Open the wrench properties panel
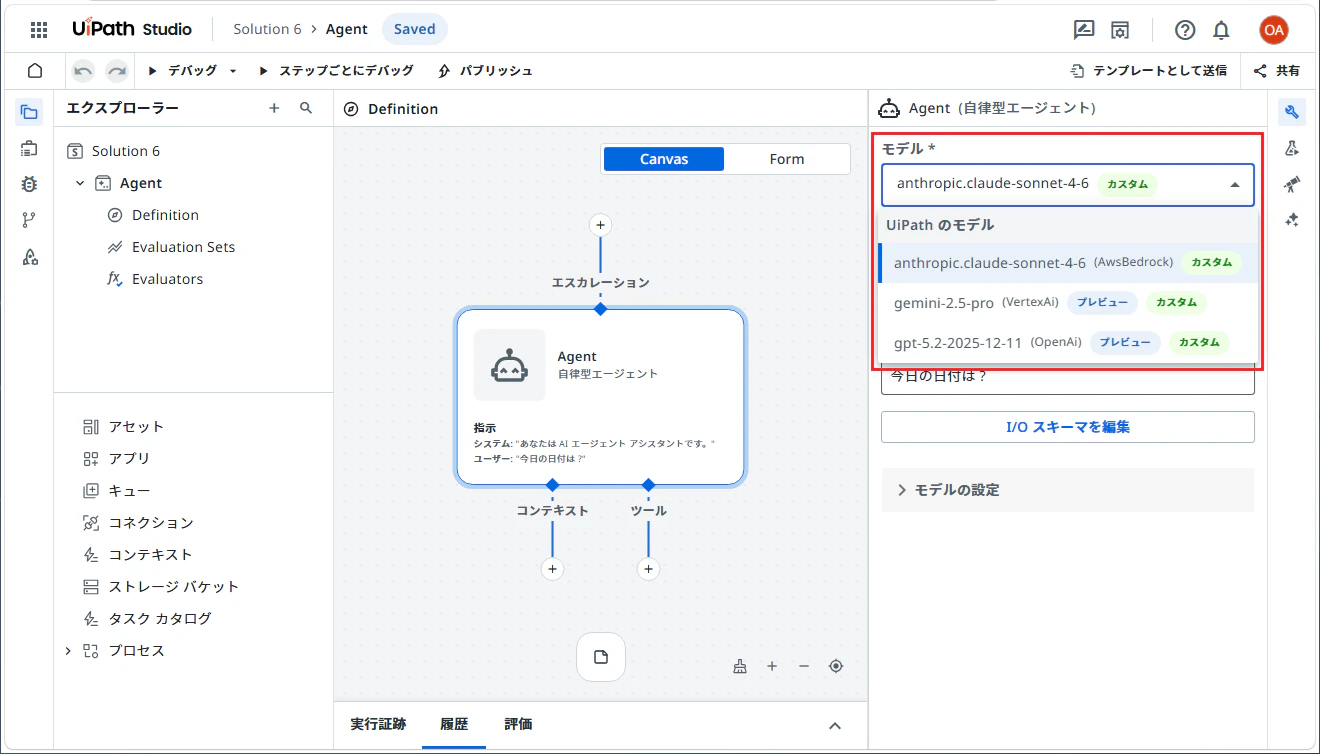The height and width of the screenshot is (754, 1320). (x=1292, y=112)
